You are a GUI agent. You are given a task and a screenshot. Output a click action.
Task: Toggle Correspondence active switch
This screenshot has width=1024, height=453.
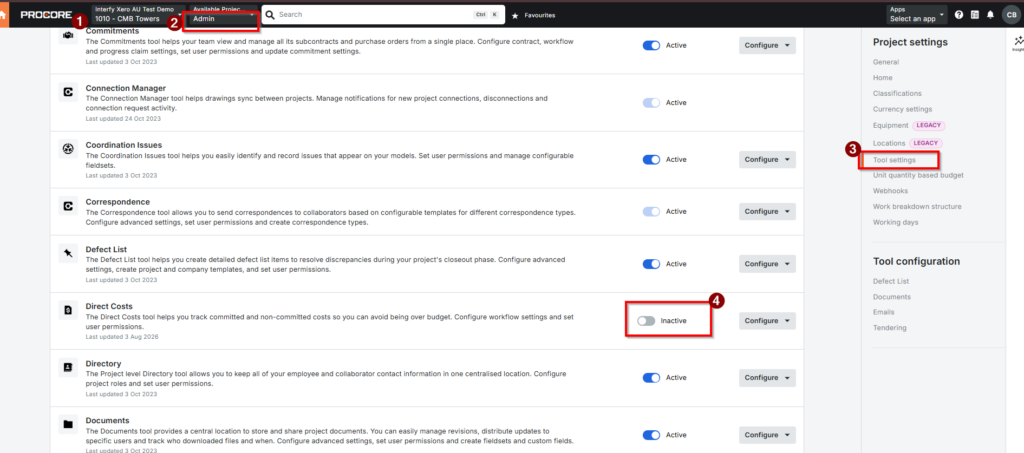click(x=651, y=211)
